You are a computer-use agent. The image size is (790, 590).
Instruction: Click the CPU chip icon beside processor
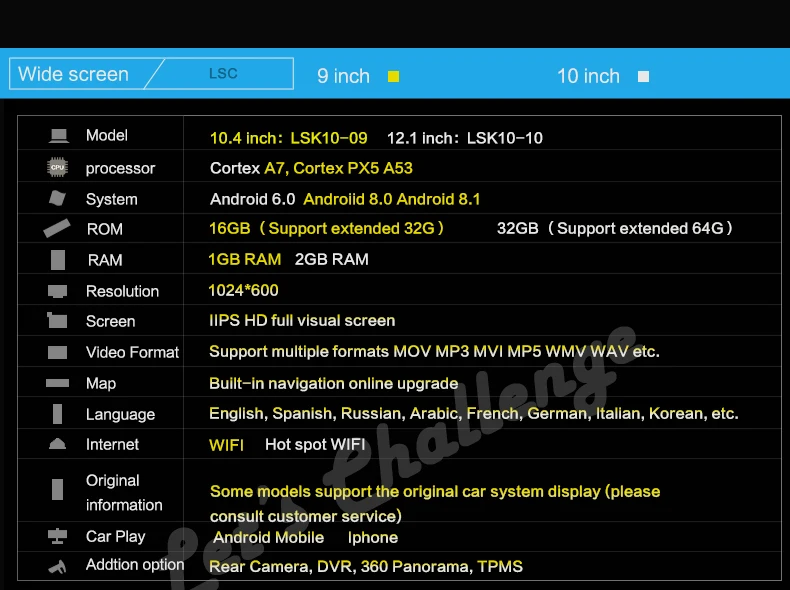[57, 167]
